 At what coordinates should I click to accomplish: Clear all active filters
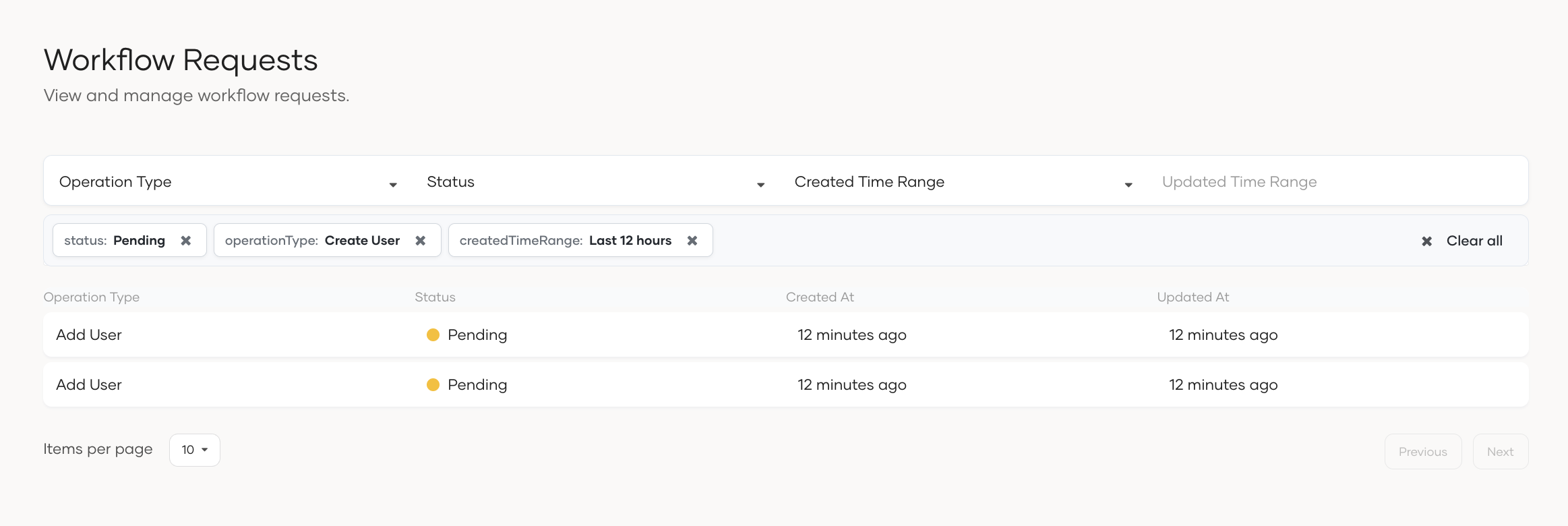(x=1461, y=241)
